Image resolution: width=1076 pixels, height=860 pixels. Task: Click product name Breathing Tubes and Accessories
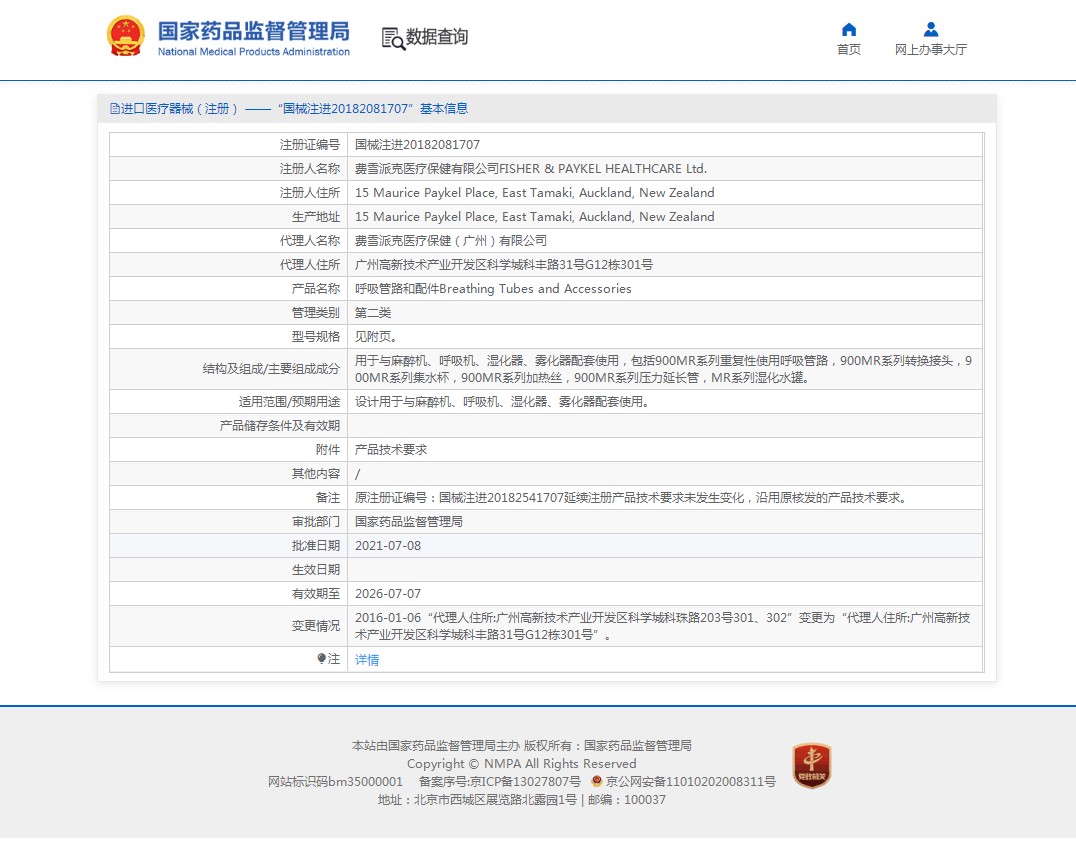pyautogui.click(x=493, y=289)
